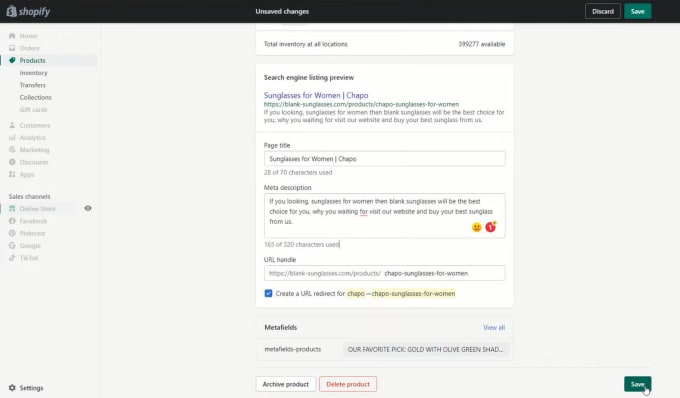Click Save in the top bar
Viewport: 680px width, 398px height.
(638, 11)
